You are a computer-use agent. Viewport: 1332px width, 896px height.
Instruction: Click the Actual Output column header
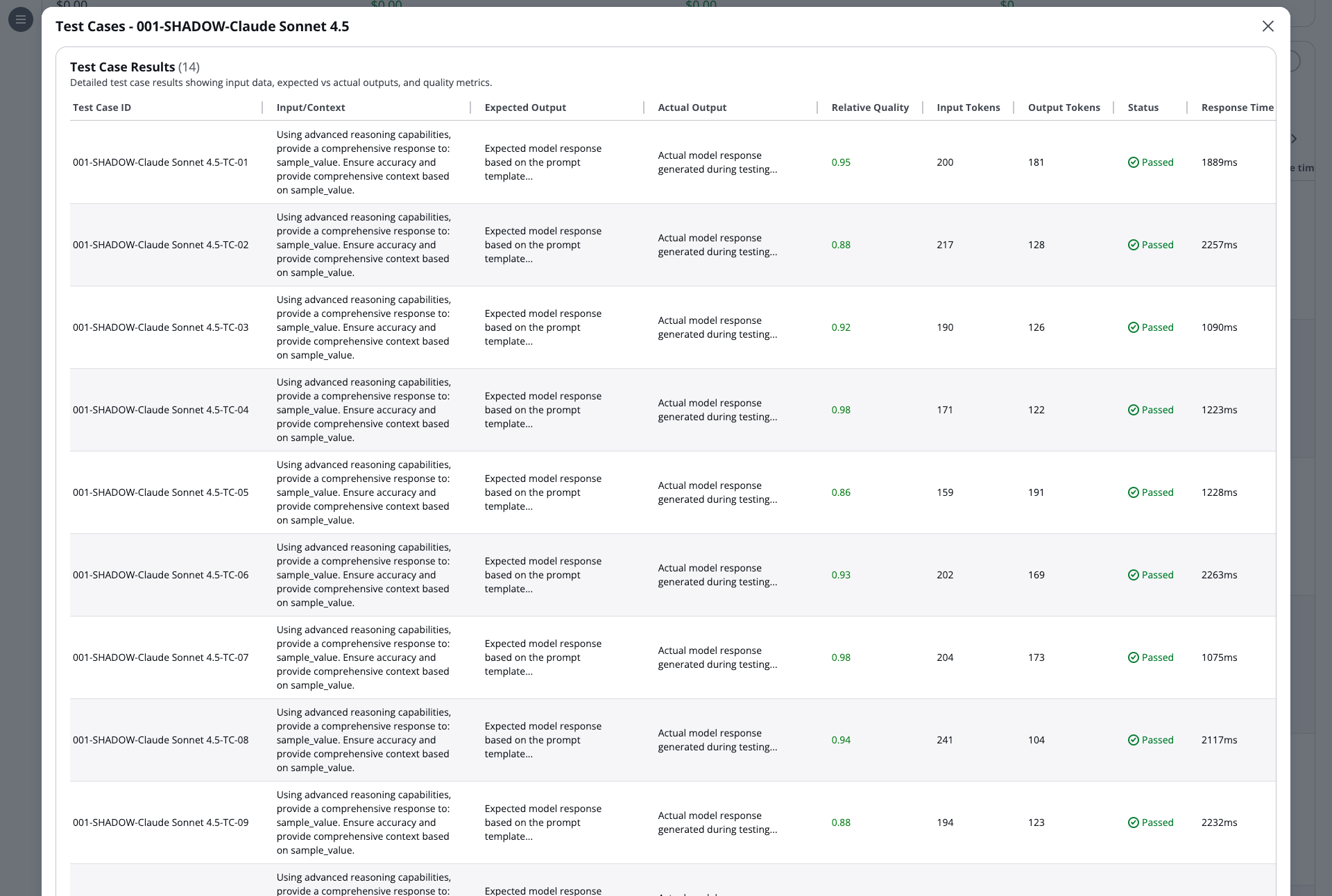point(692,107)
